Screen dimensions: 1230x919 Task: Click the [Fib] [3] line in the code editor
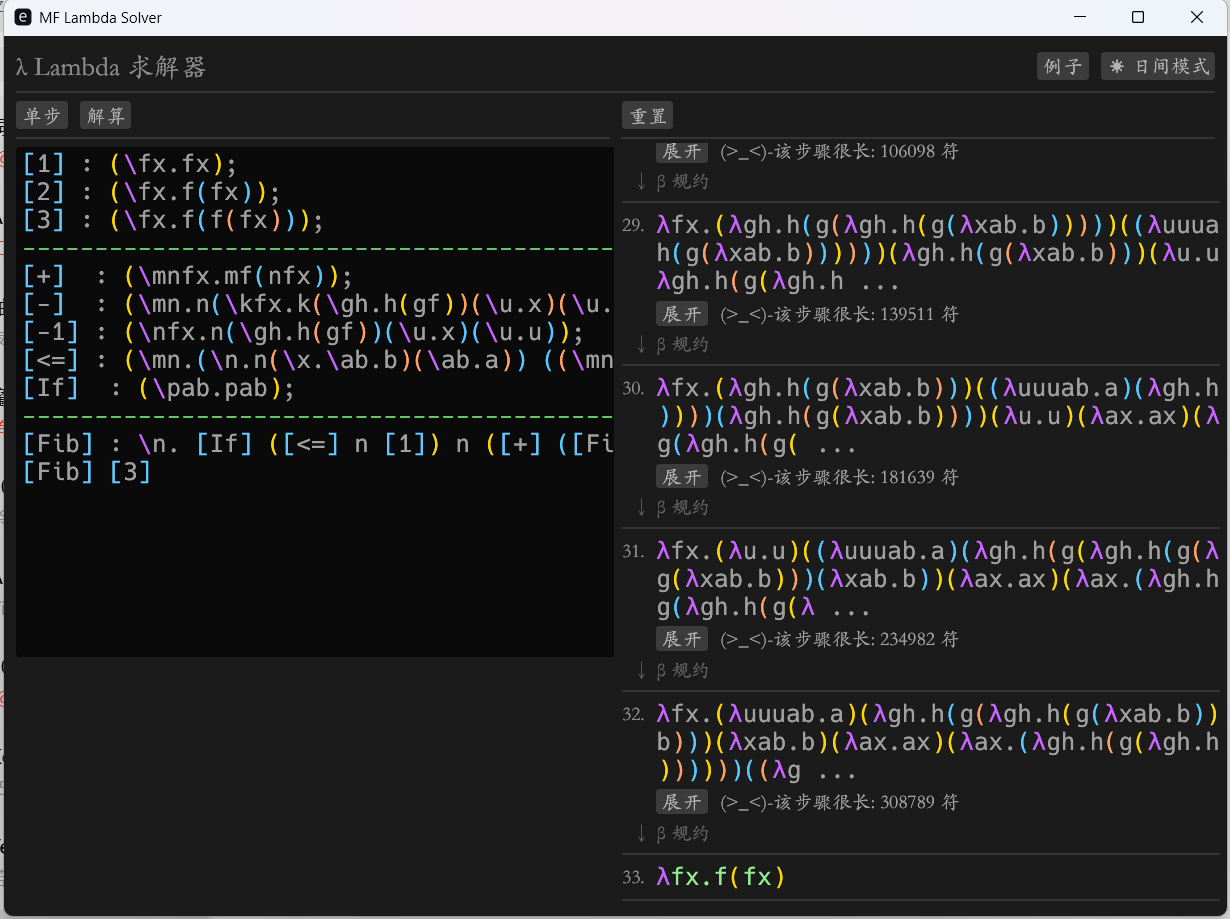(x=87, y=471)
